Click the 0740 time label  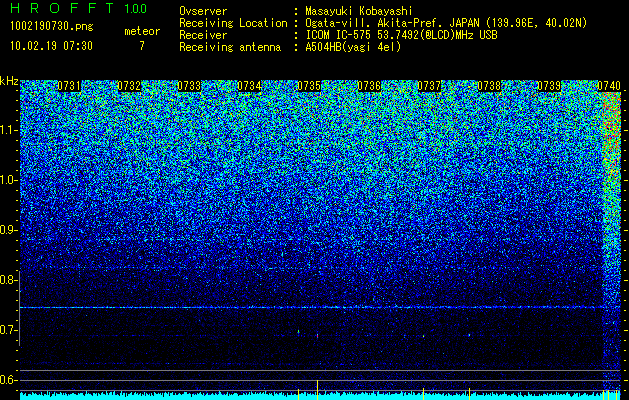coord(609,86)
